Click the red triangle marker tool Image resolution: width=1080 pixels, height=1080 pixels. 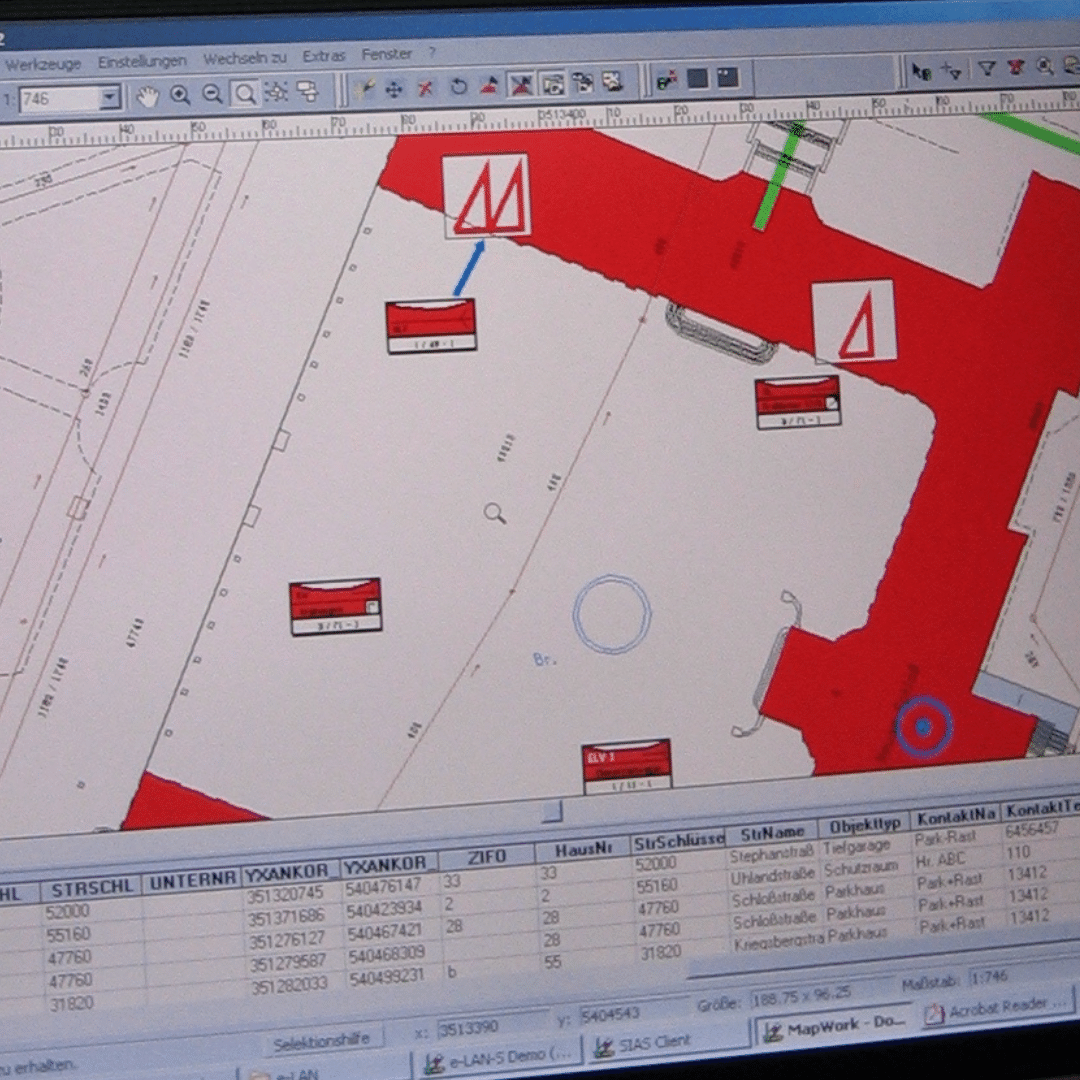489,86
